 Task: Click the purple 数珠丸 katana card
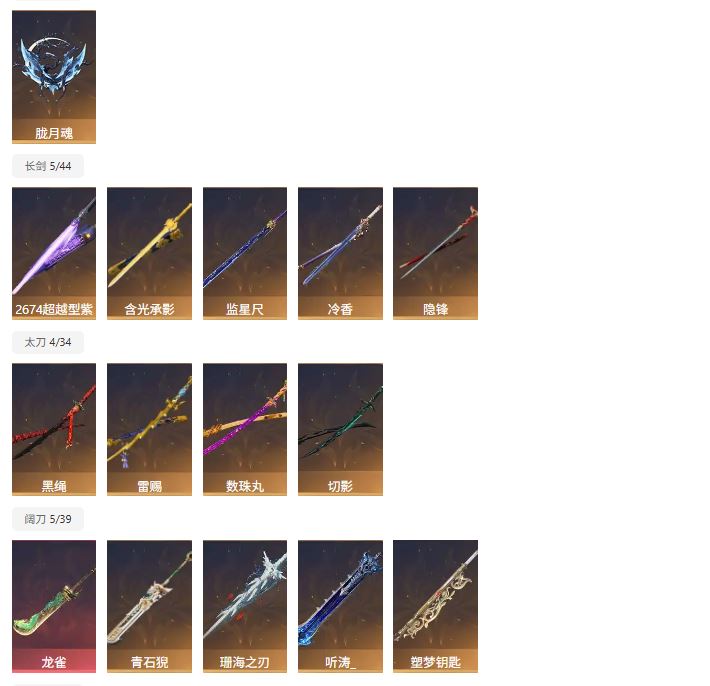[x=245, y=429]
